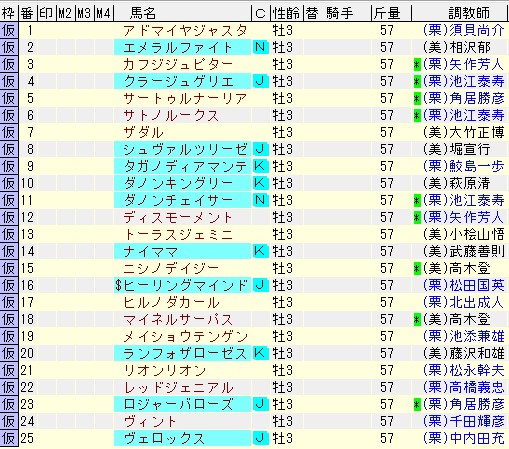Image resolution: width=509 pixels, height=449 pixels.
Task: Click the N badge beside エメラルファイト
Action: click(260, 47)
